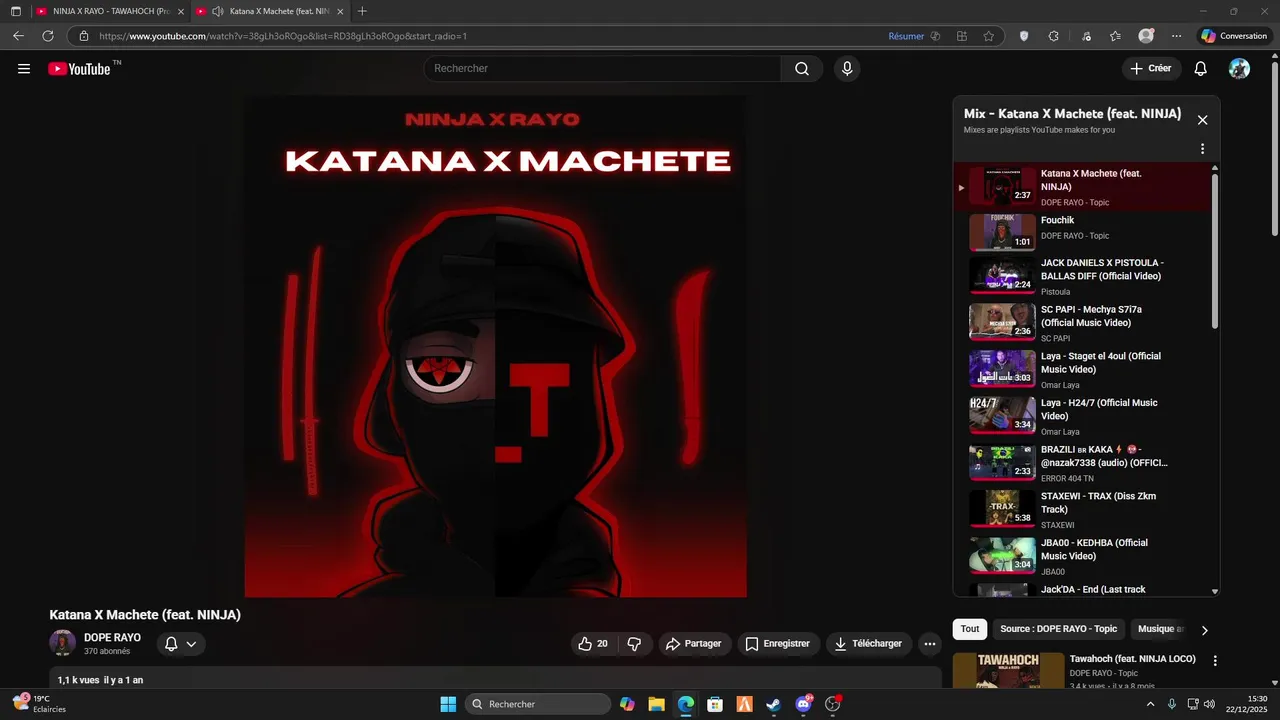Open the split screen browser icon

coord(962,36)
